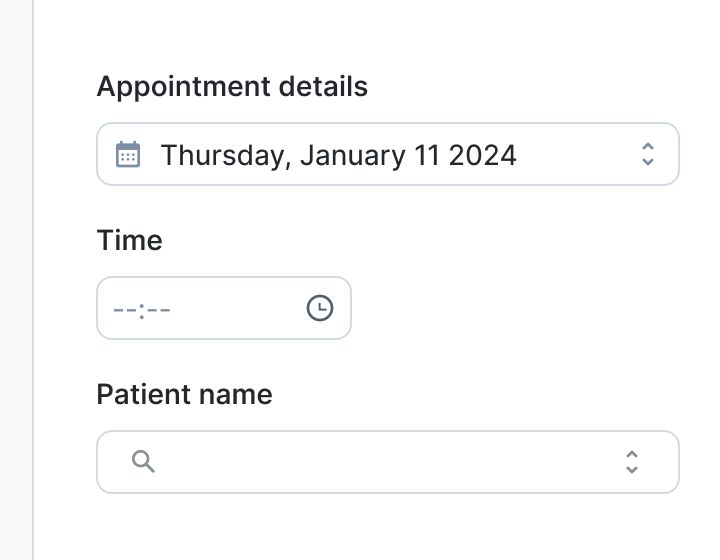Click the up arrow in Patient name chevrons
This screenshot has width=720, height=560.
click(x=632, y=454)
